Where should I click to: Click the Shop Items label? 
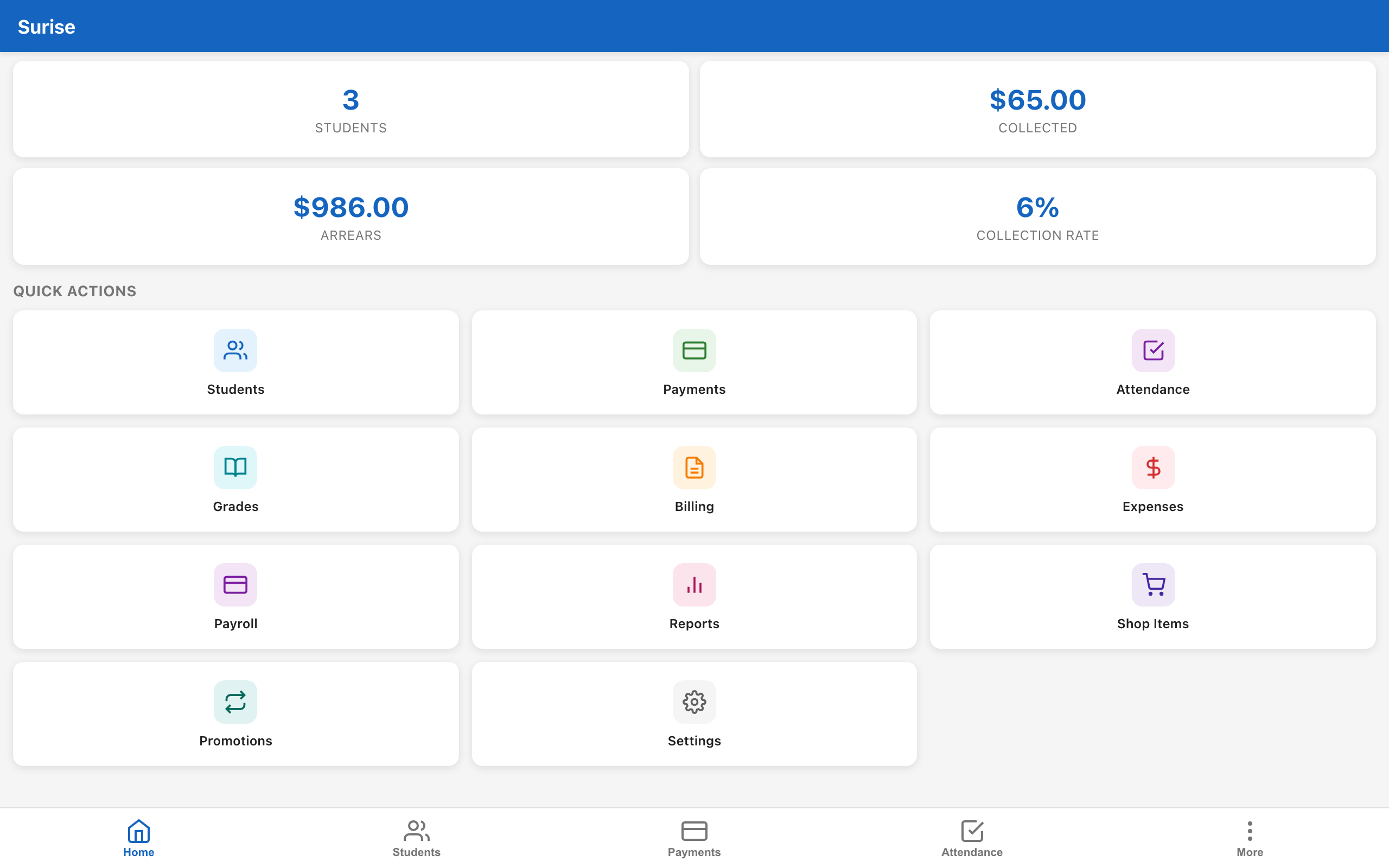click(x=1152, y=623)
